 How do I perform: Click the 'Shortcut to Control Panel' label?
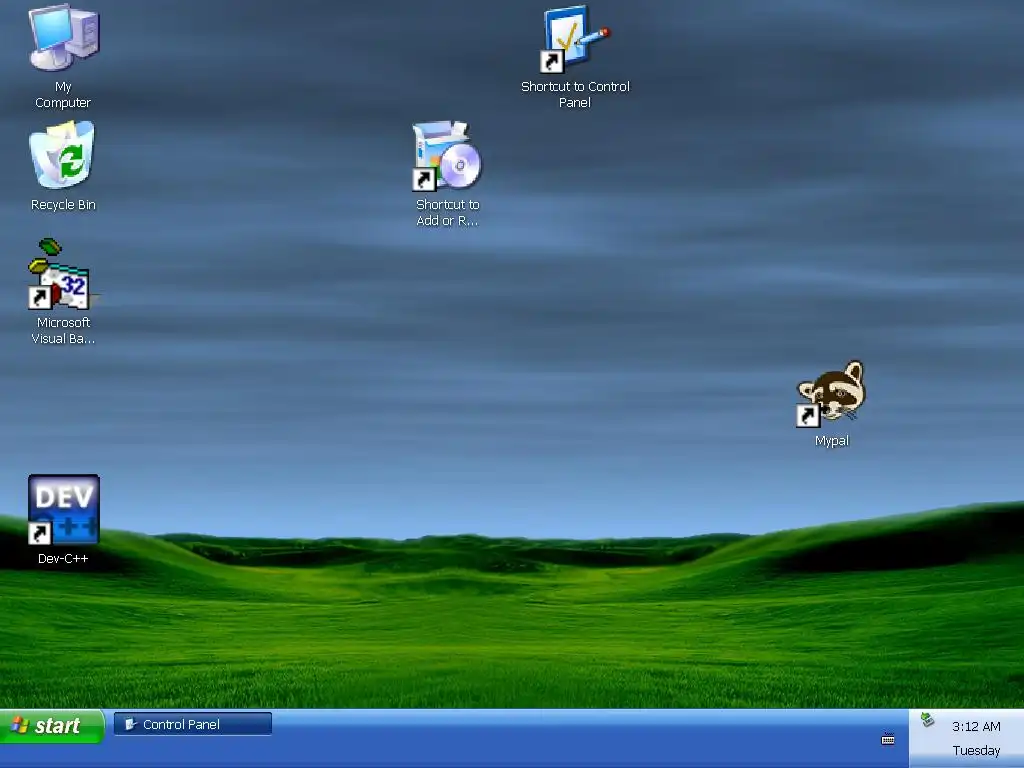[x=575, y=95]
